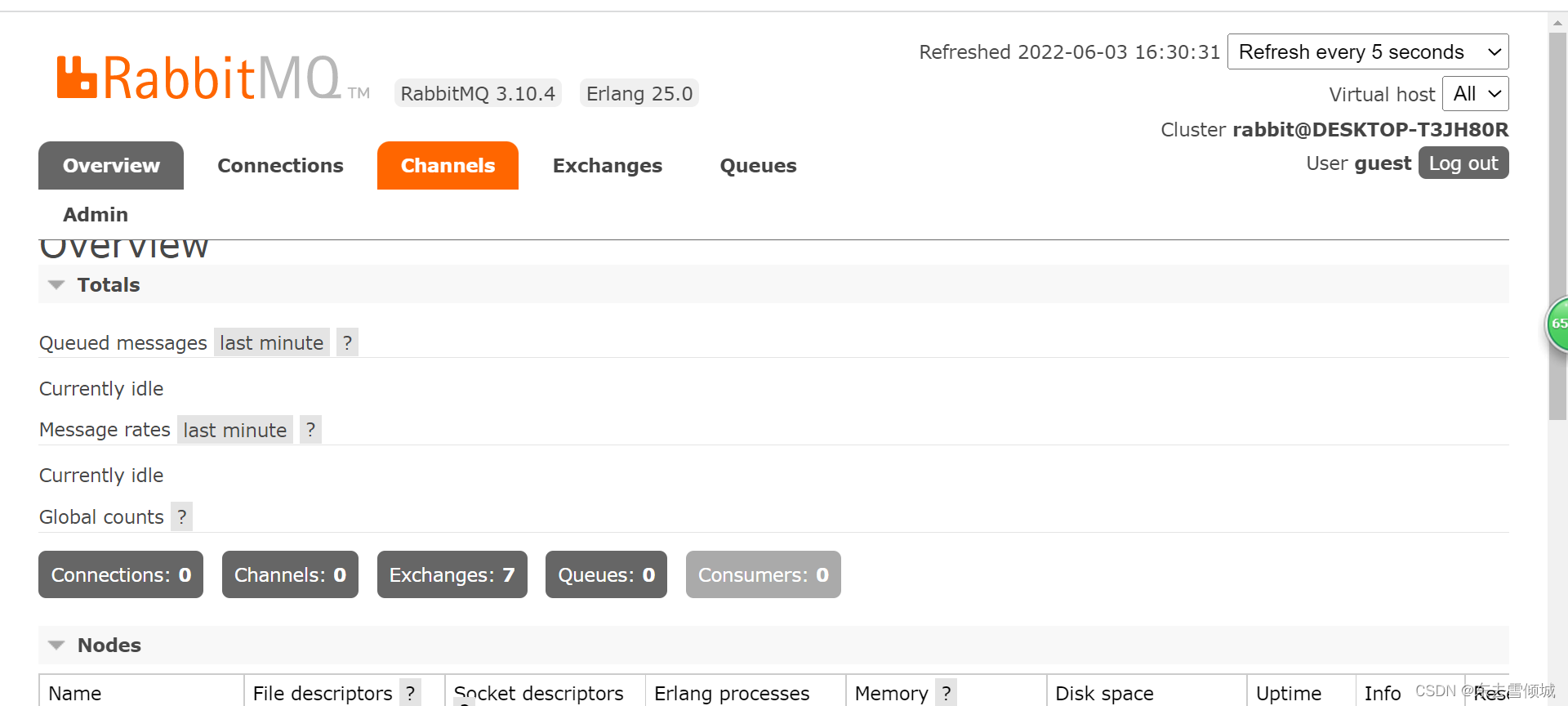
Task: Click the Global counts label
Action: (101, 516)
